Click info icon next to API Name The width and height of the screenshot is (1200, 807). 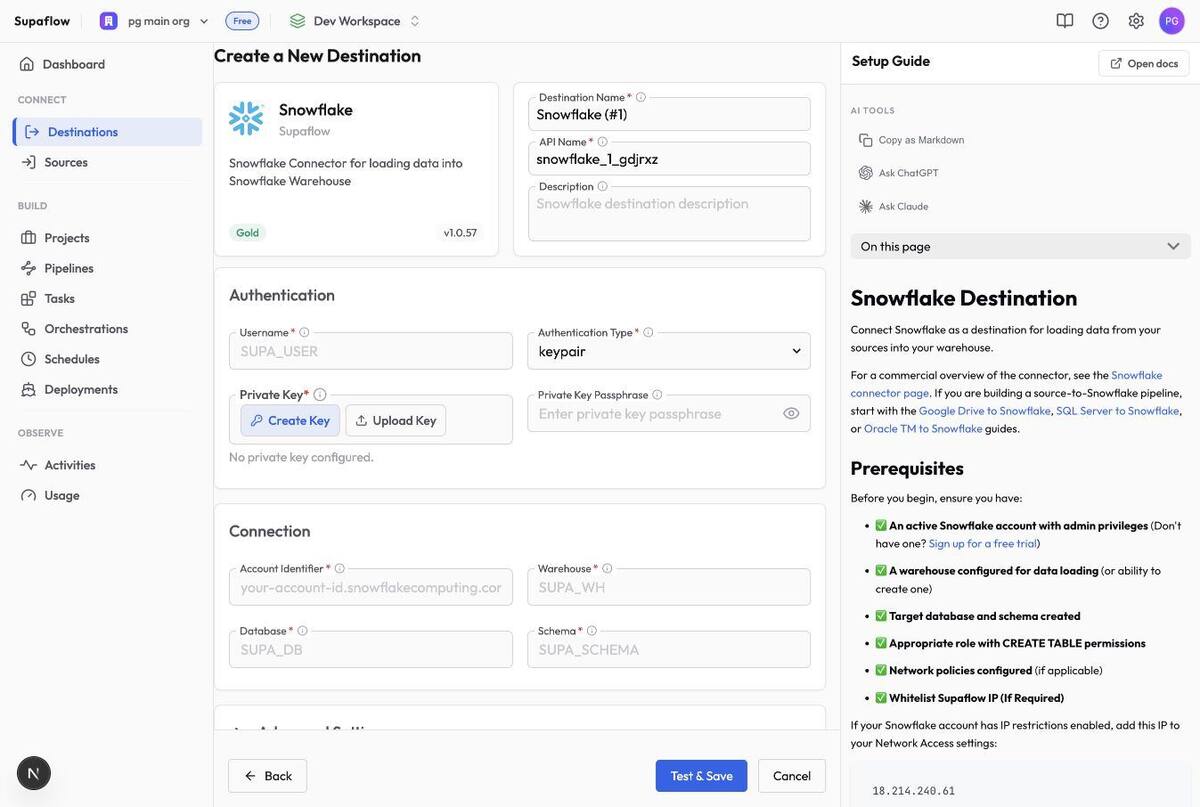pyautogui.click(x=602, y=142)
